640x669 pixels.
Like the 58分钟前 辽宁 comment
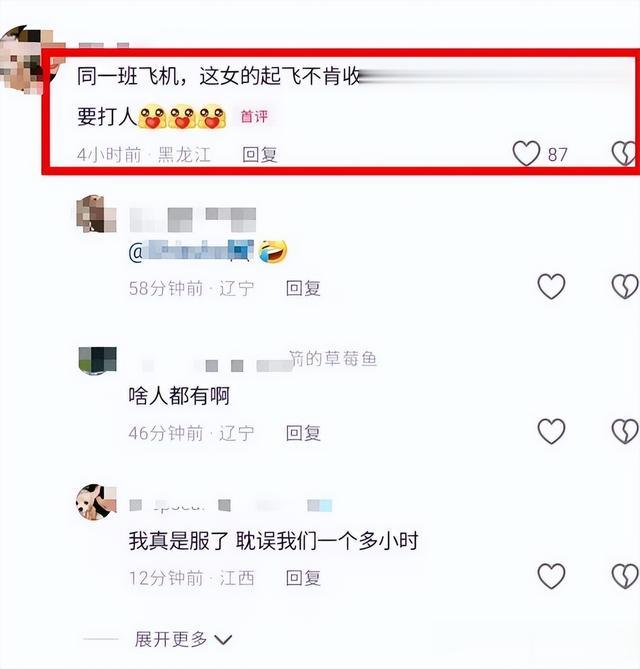[551, 286]
